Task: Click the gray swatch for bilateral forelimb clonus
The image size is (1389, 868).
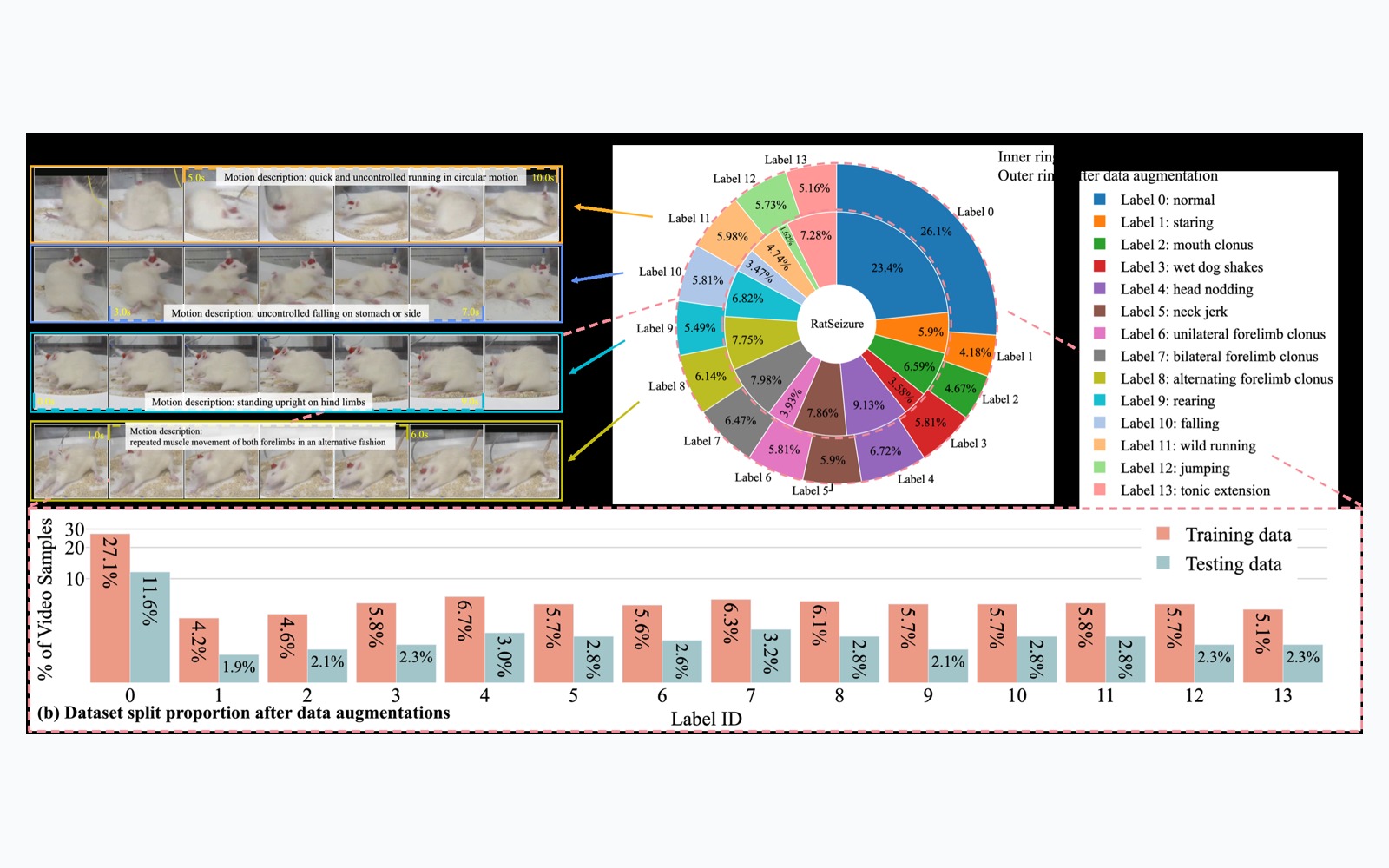Action: tap(1099, 356)
